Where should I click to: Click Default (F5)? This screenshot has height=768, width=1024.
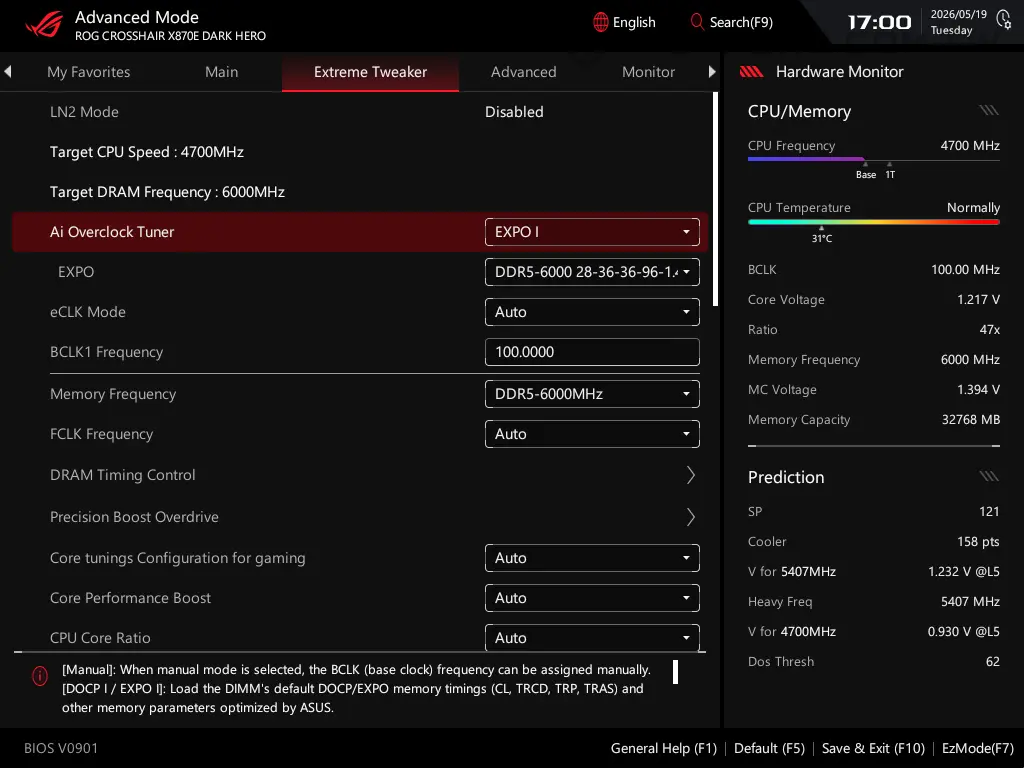tap(769, 748)
